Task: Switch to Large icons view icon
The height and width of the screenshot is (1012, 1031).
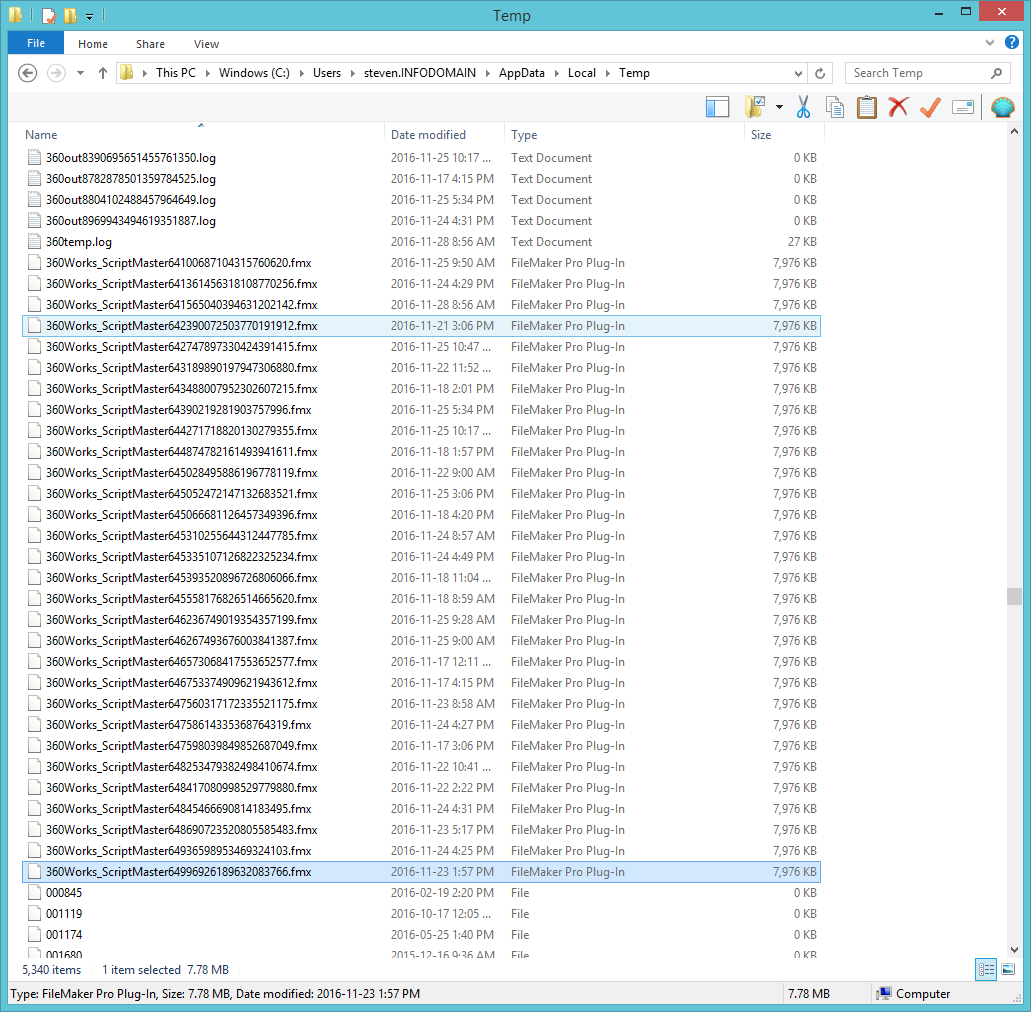Action: 1008,969
